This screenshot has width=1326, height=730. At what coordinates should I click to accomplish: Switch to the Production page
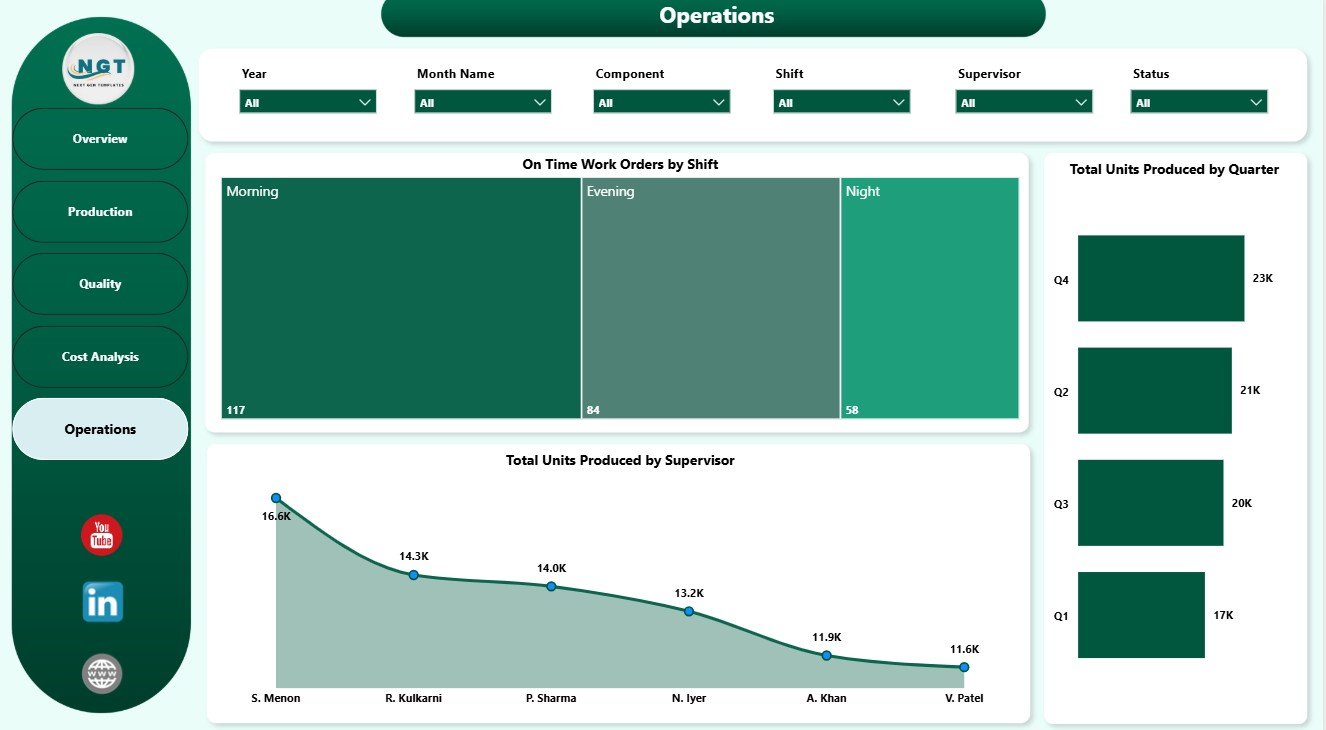tap(100, 212)
